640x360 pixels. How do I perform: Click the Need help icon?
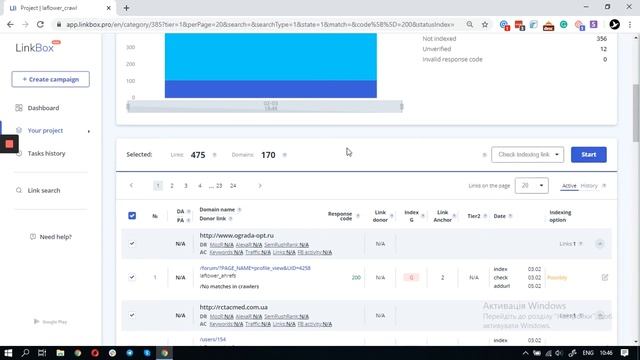(33, 237)
